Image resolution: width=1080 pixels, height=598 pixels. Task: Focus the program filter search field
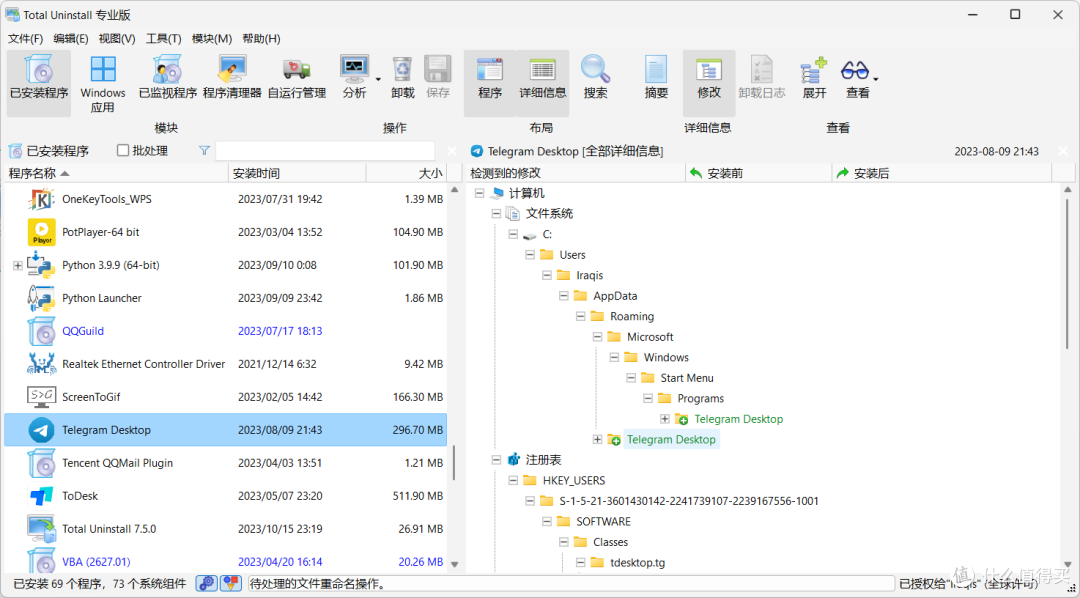click(325, 151)
